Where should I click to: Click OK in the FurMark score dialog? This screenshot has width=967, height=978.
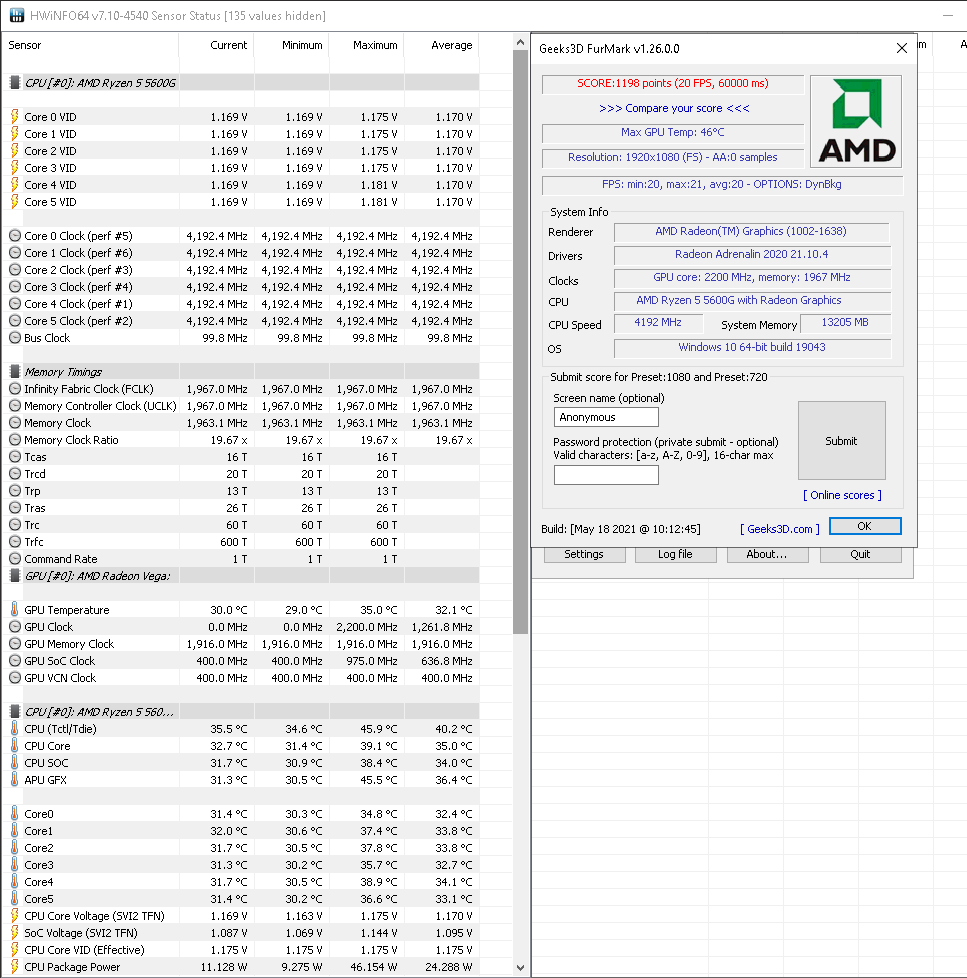coord(865,526)
